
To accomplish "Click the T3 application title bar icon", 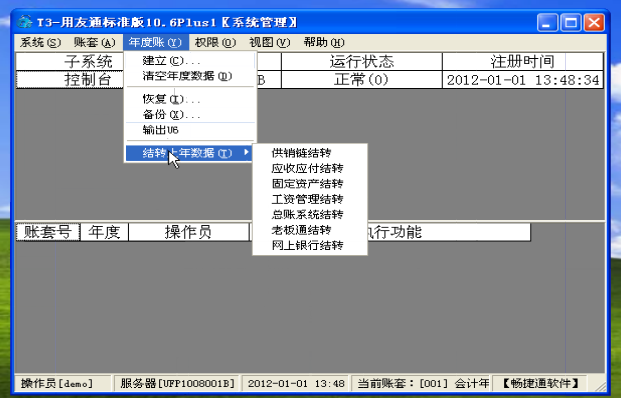I will pos(25,22).
